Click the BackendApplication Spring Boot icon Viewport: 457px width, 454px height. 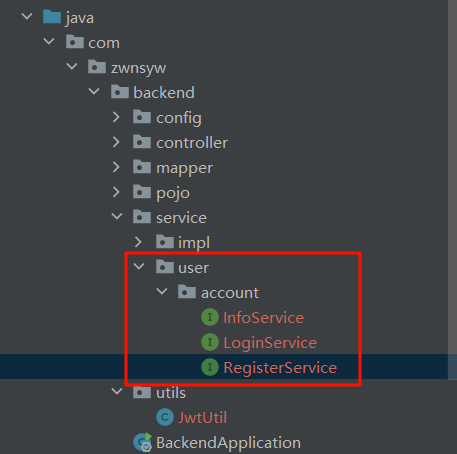pos(143,442)
